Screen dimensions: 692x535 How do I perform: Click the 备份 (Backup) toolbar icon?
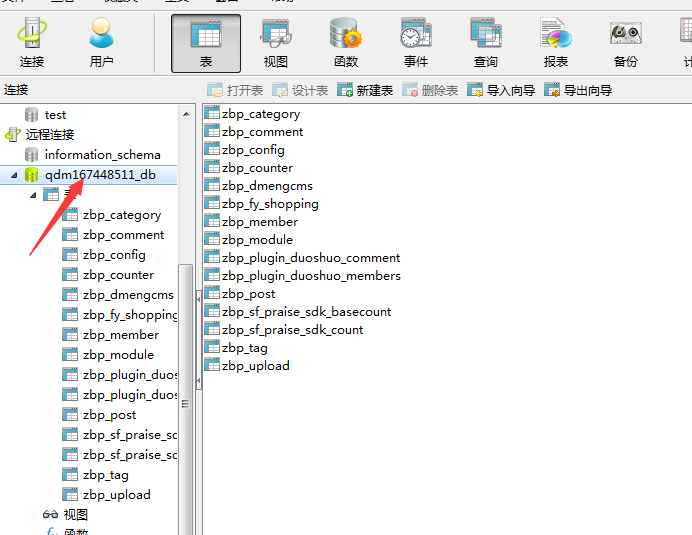pos(626,43)
